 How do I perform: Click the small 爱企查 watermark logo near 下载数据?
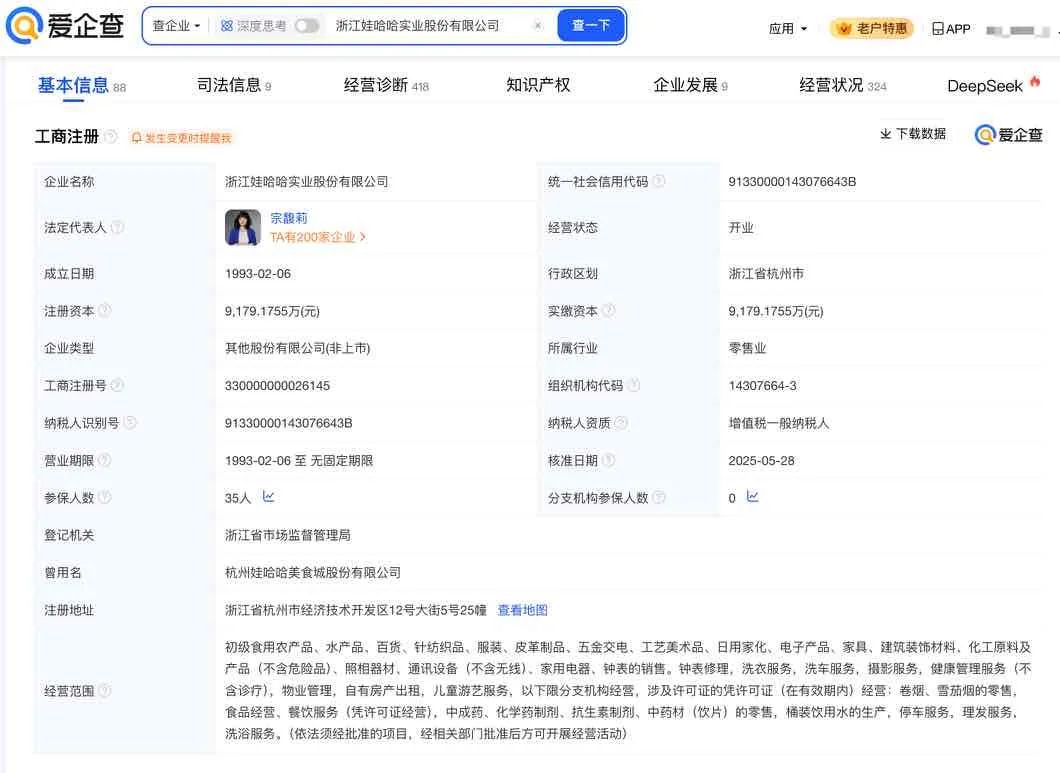pyautogui.click(x=1008, y=133)
